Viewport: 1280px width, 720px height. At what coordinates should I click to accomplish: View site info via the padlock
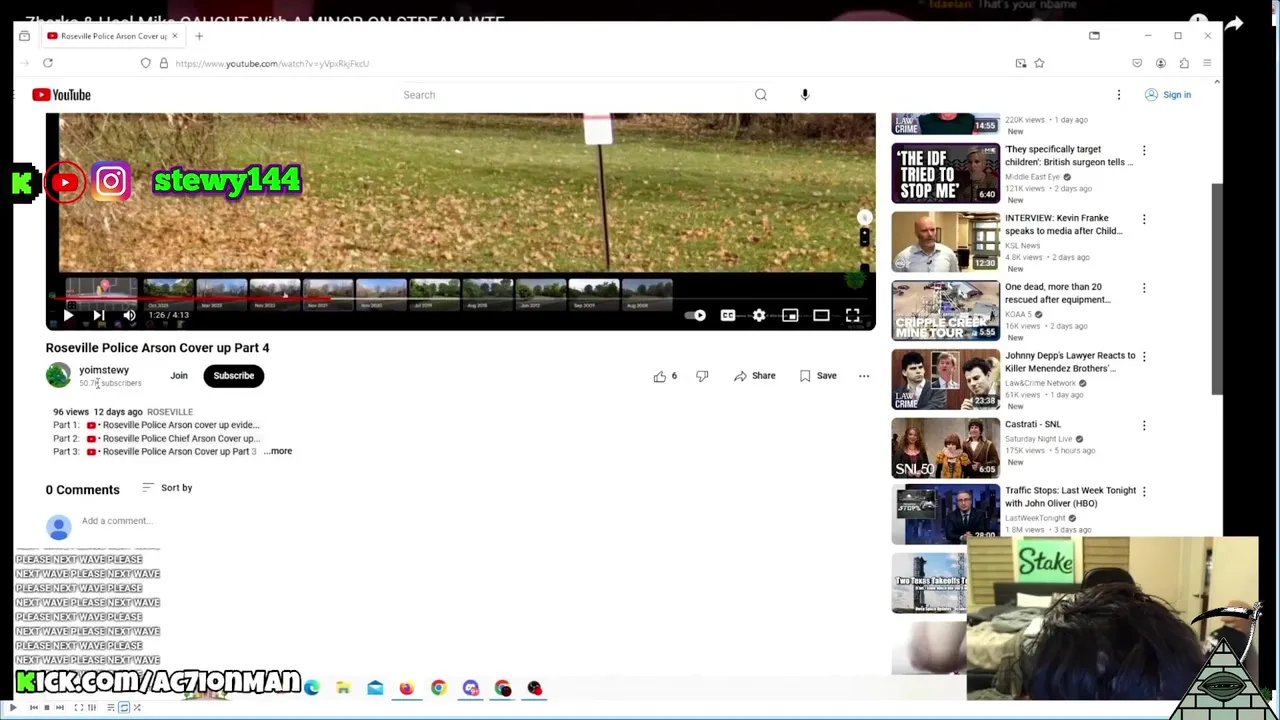click(164, 63)
